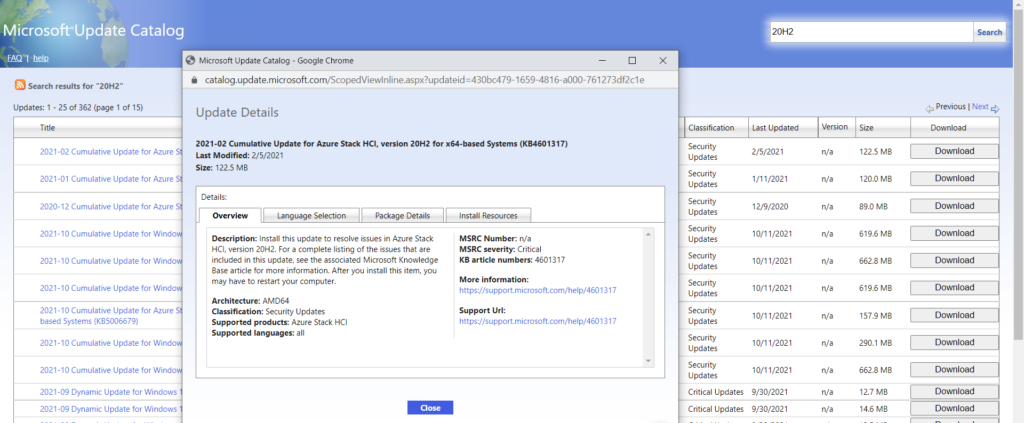Image resolution: width=1024 pixels, height=423 pixels.
Task: Click the '1/11/2021' date cell
Action: click(x=770, y=179)
